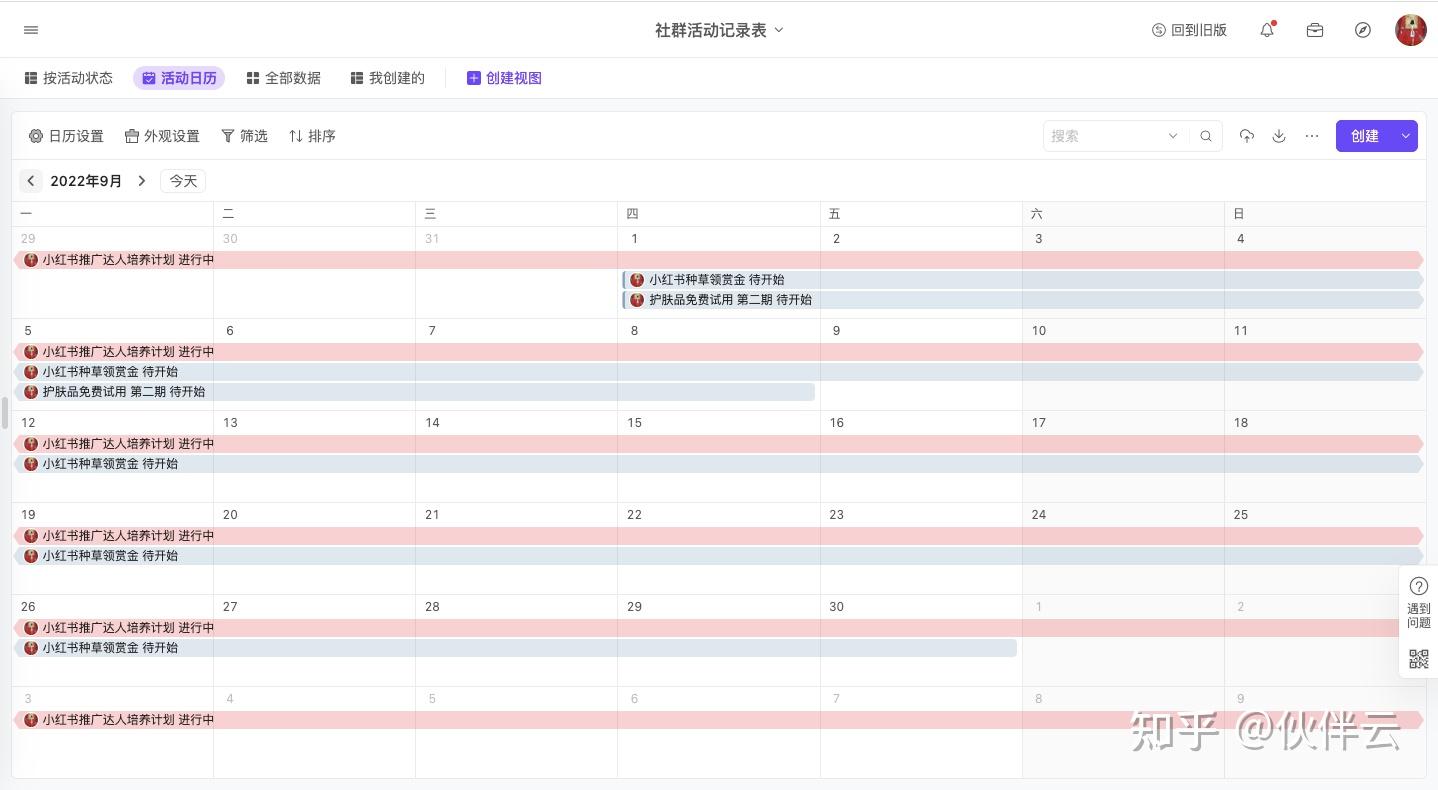
Task: Open 小红书推广达人培养计划 event in last week row
Action: [718, 720]
